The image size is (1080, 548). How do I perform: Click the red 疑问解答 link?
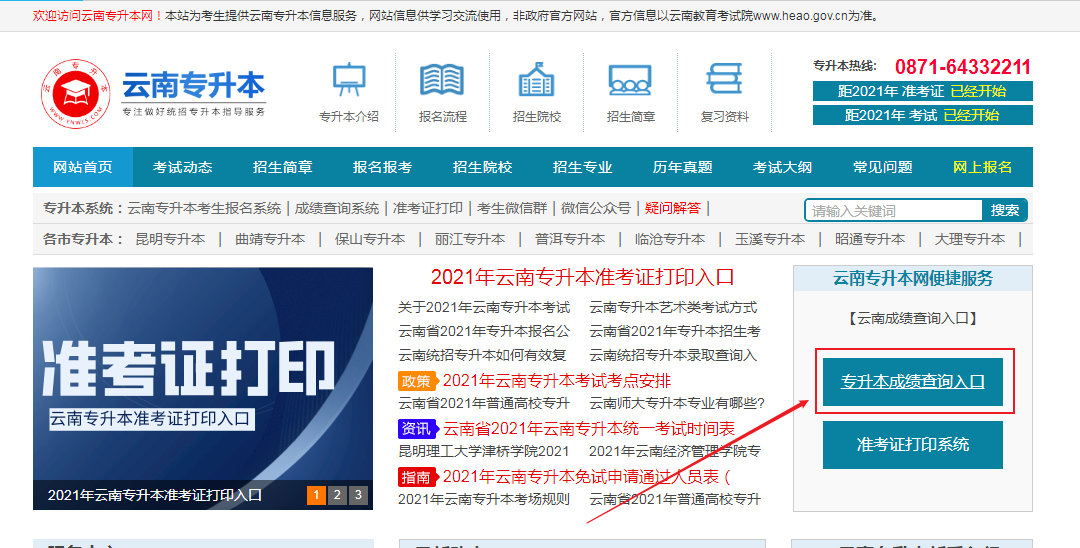[673, 208]
